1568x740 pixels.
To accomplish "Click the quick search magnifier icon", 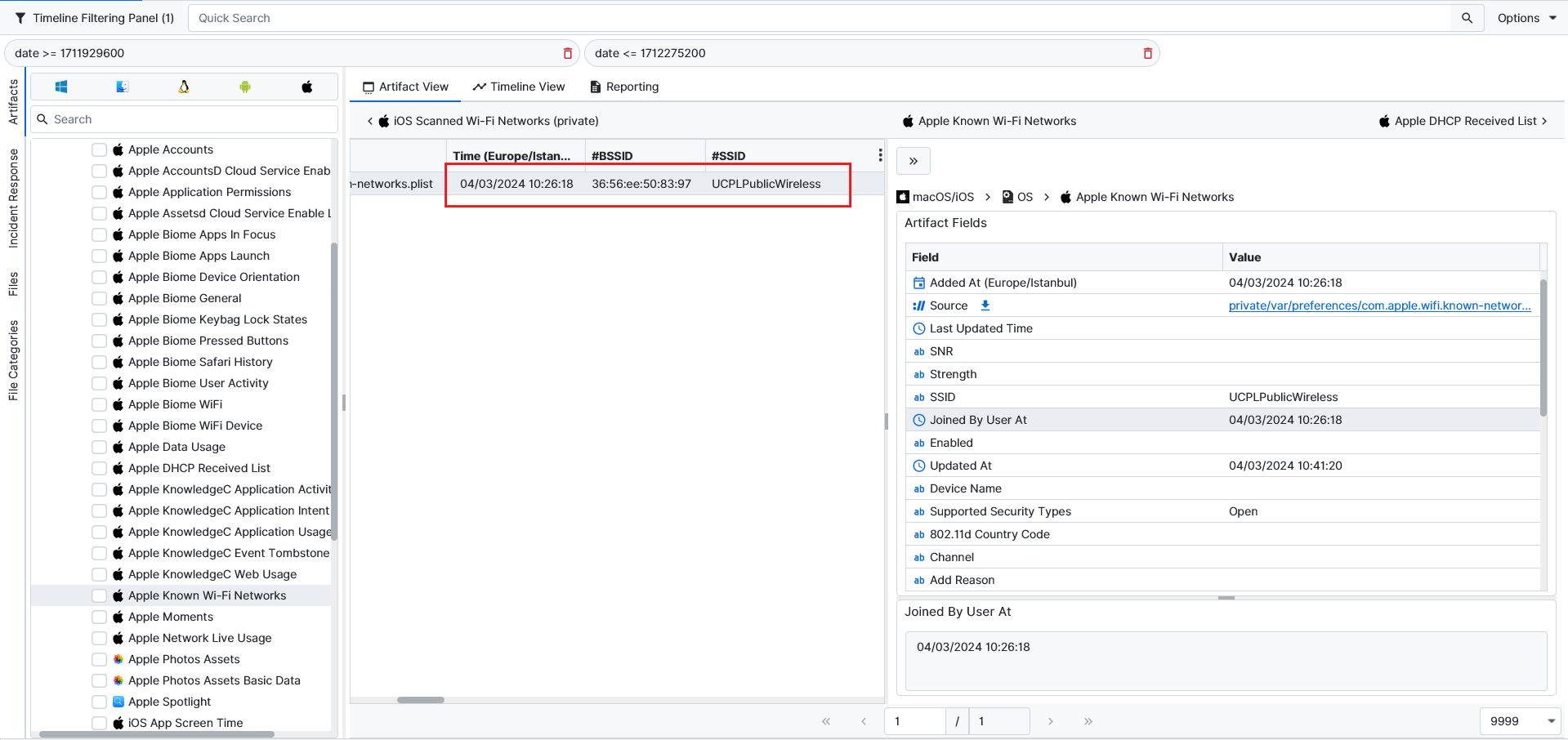I will point(1467,18).
